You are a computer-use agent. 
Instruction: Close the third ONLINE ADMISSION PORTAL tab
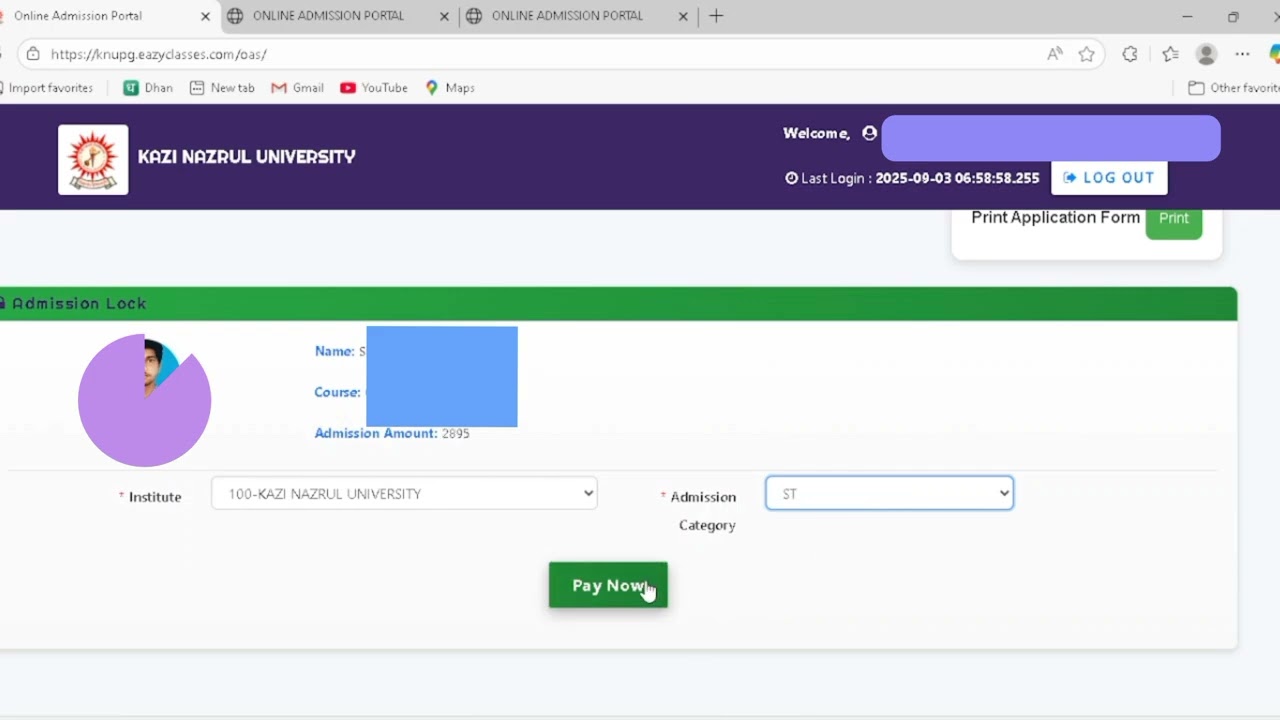tap(684, 16)
